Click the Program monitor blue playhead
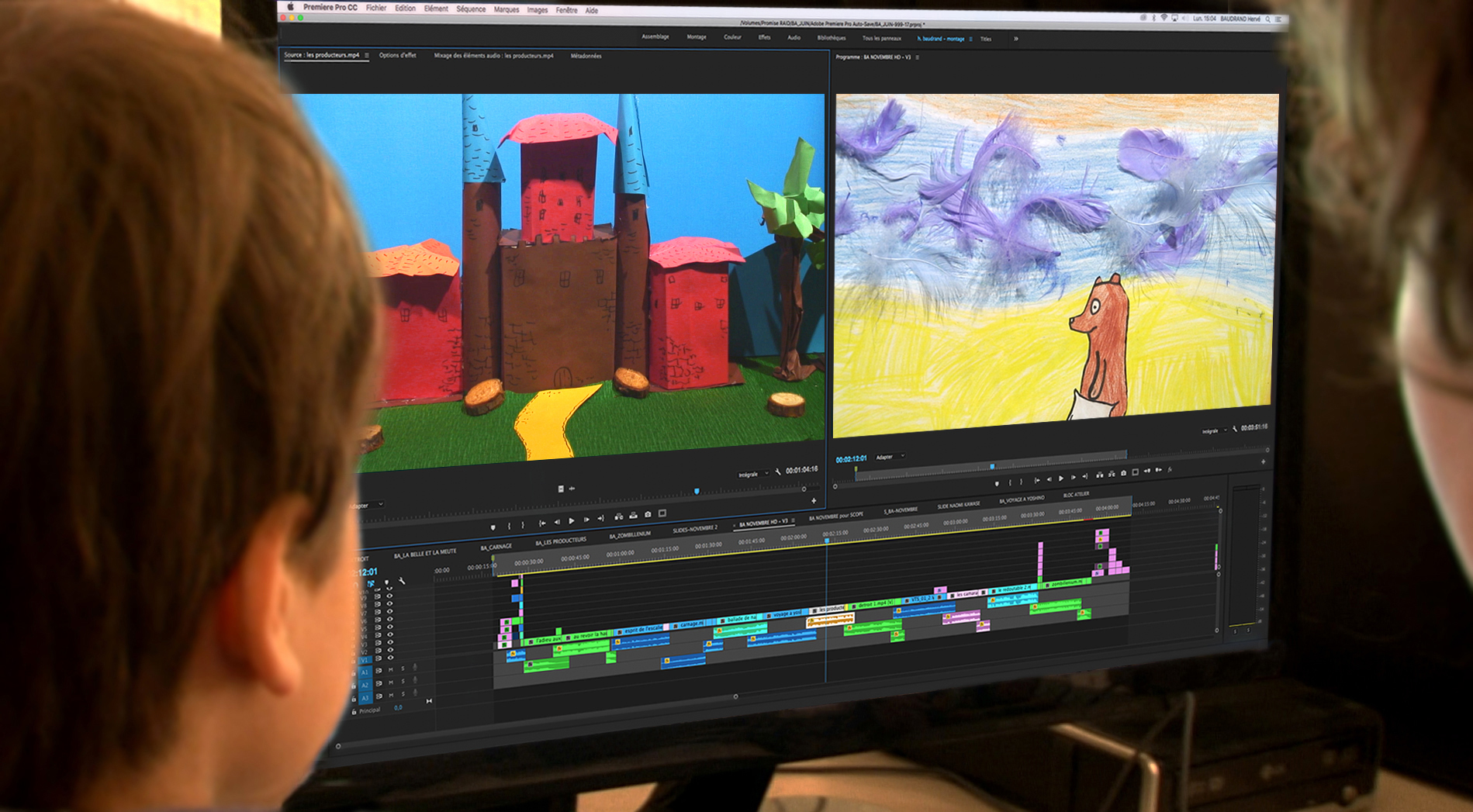The height and width of the screenshot is (812, 1473). (992, 467)
